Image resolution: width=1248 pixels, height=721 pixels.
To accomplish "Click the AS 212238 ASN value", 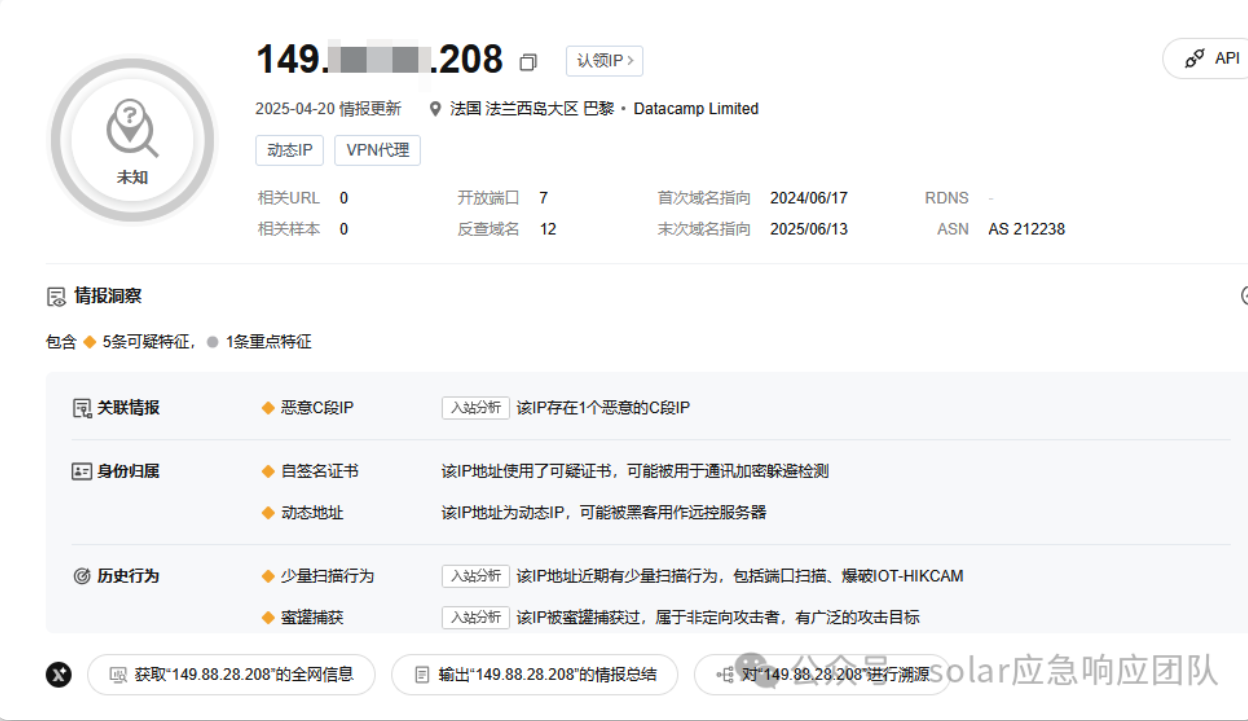I will (x=1026, y=229).
